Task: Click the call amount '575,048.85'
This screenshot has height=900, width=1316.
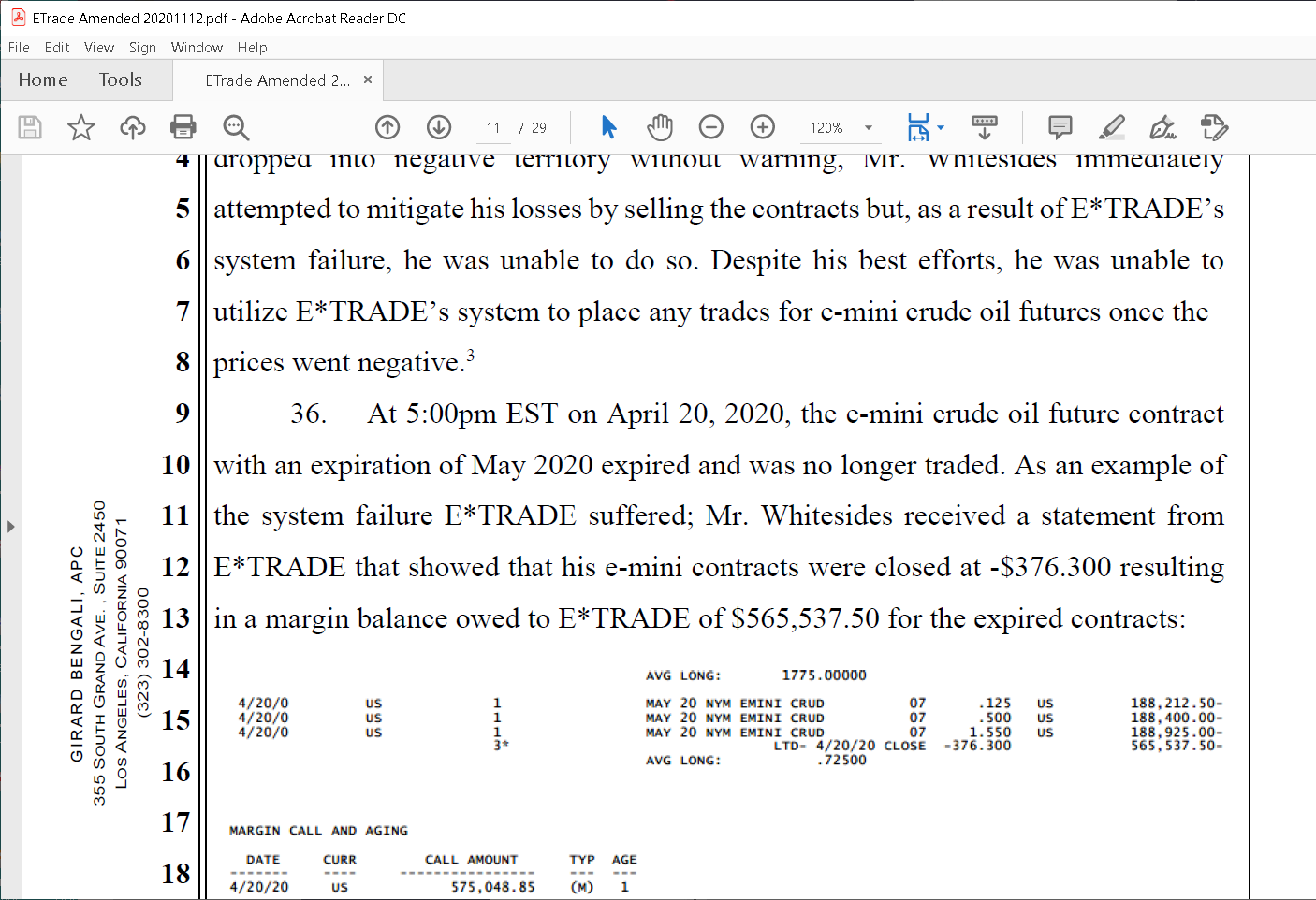Action: pos(493,887)
